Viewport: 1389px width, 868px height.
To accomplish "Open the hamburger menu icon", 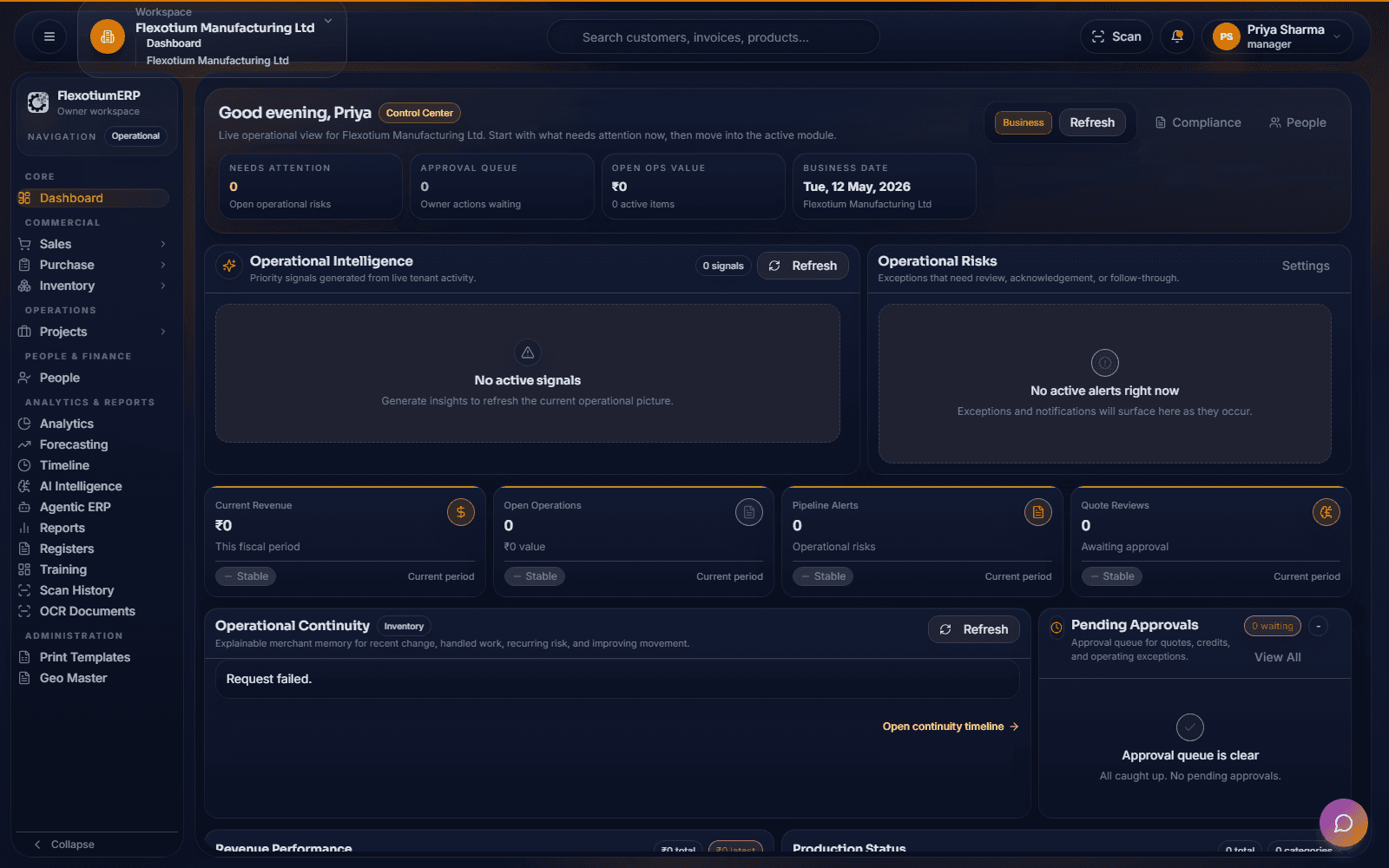I will pyautogui.click(x=49, y=36).
